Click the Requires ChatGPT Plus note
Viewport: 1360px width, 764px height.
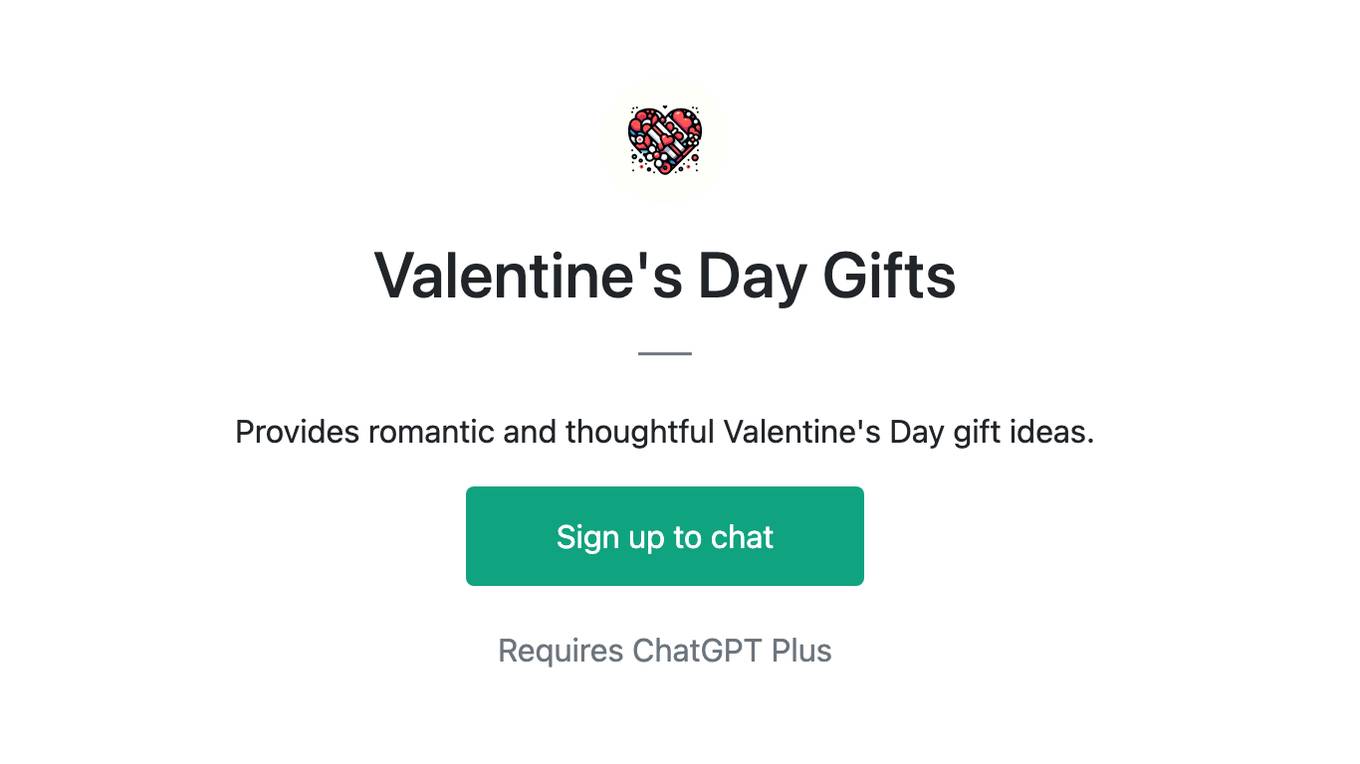(x=665, y=650)
